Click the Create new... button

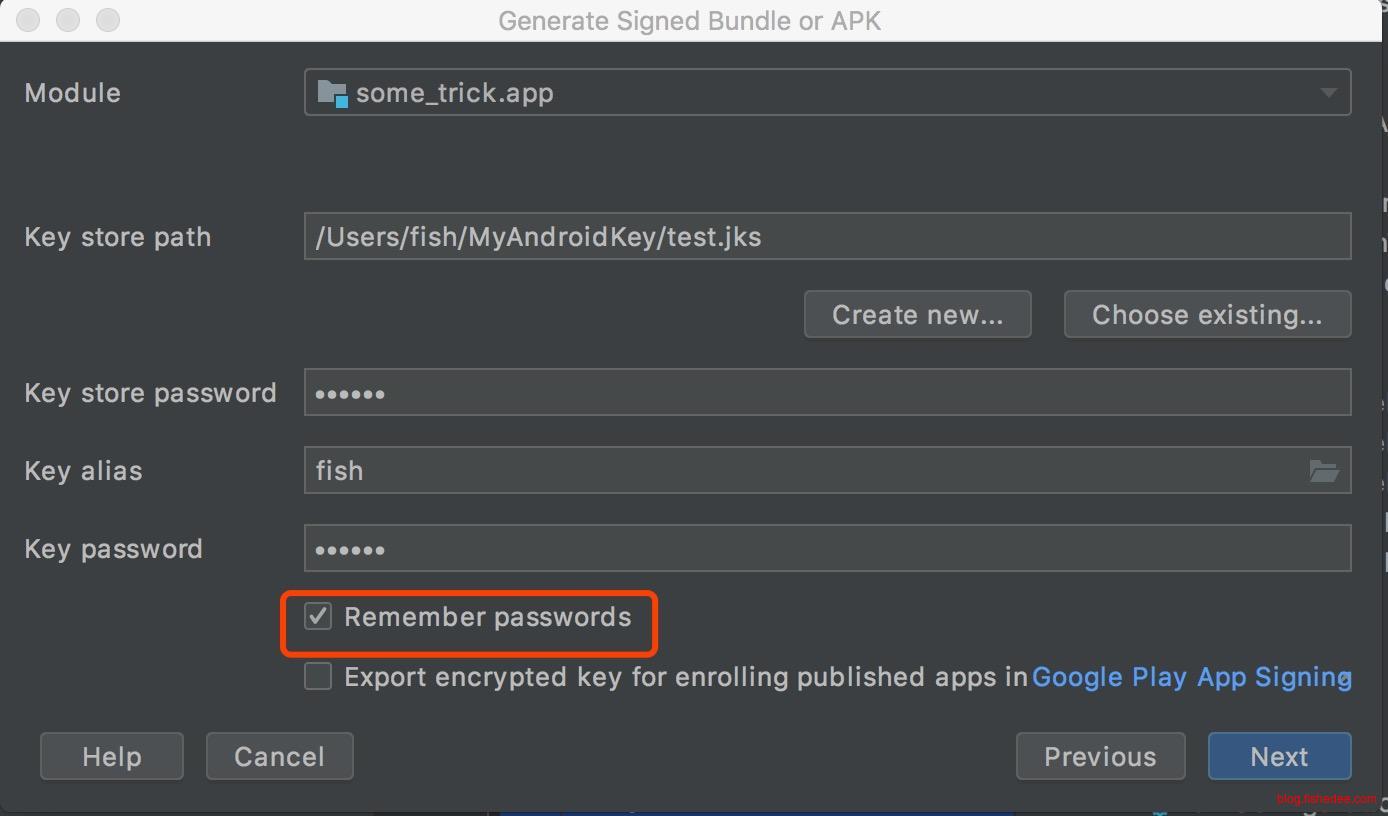coord(917,315)
